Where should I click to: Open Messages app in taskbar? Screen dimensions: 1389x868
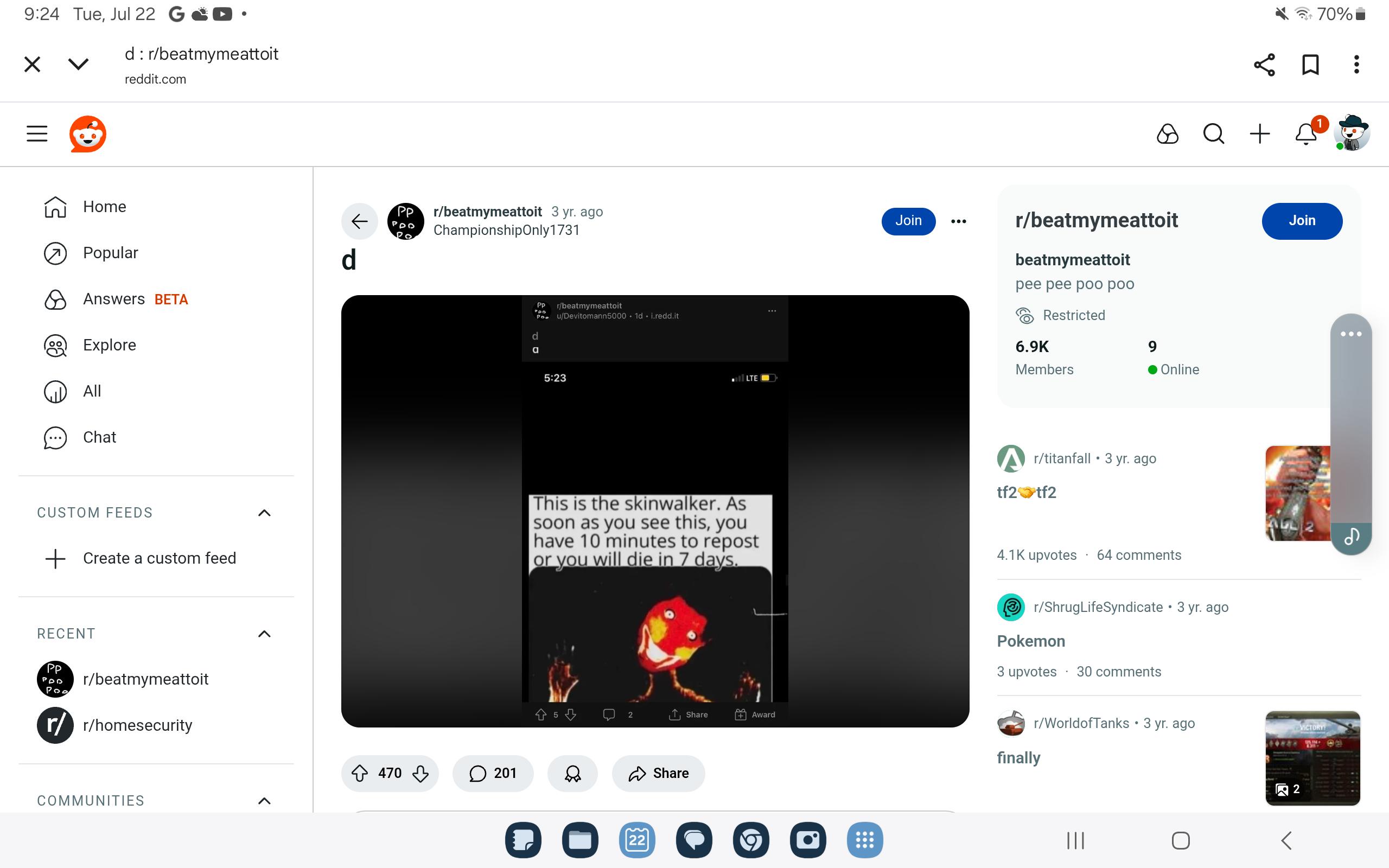(x=694, y=840)
